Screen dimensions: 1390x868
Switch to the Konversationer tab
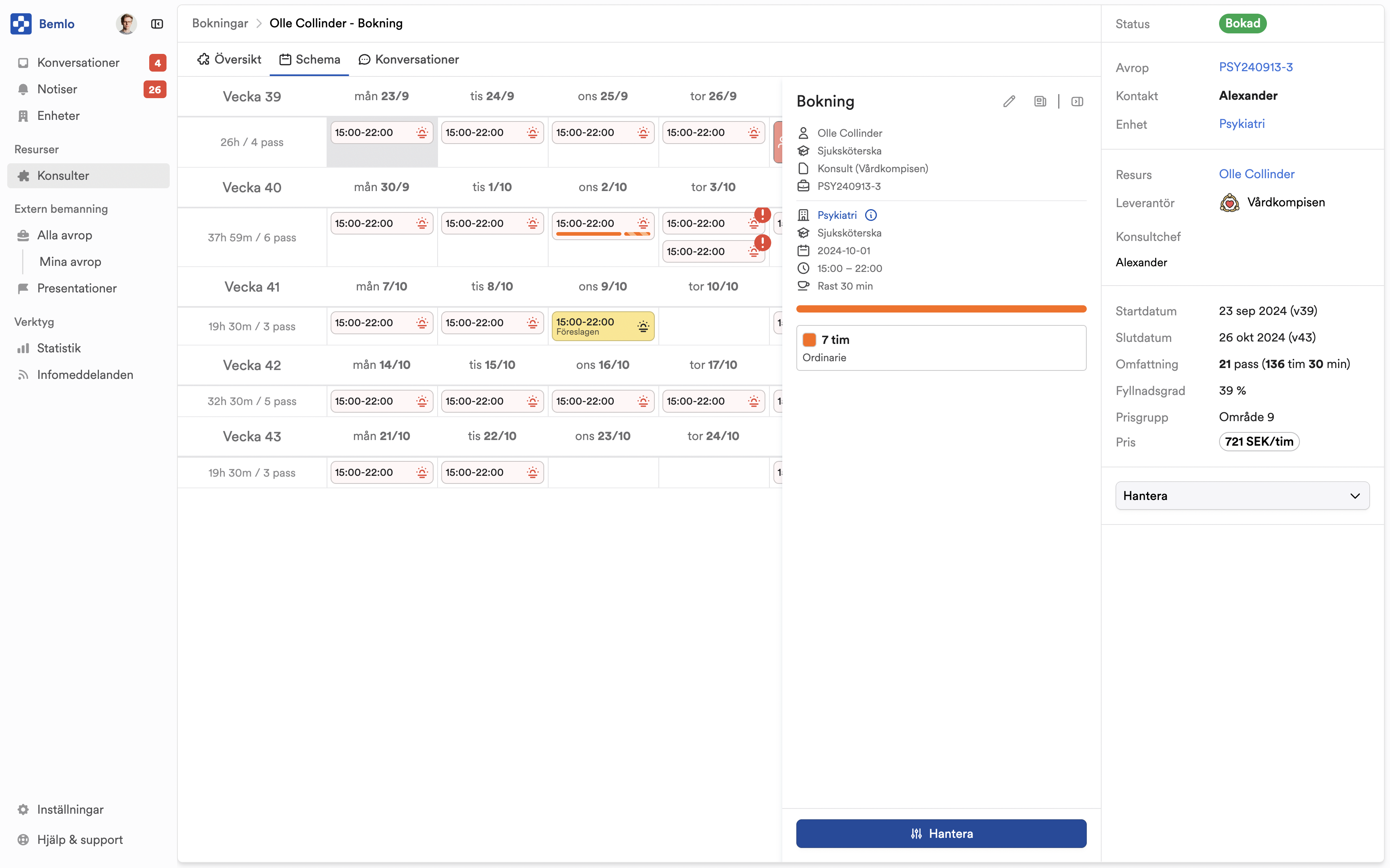tap(409, 59)
